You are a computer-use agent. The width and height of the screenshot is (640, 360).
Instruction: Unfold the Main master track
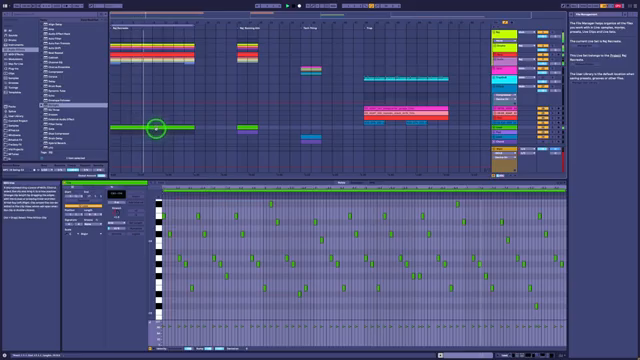pyautogui.click(x=494, y=149)
